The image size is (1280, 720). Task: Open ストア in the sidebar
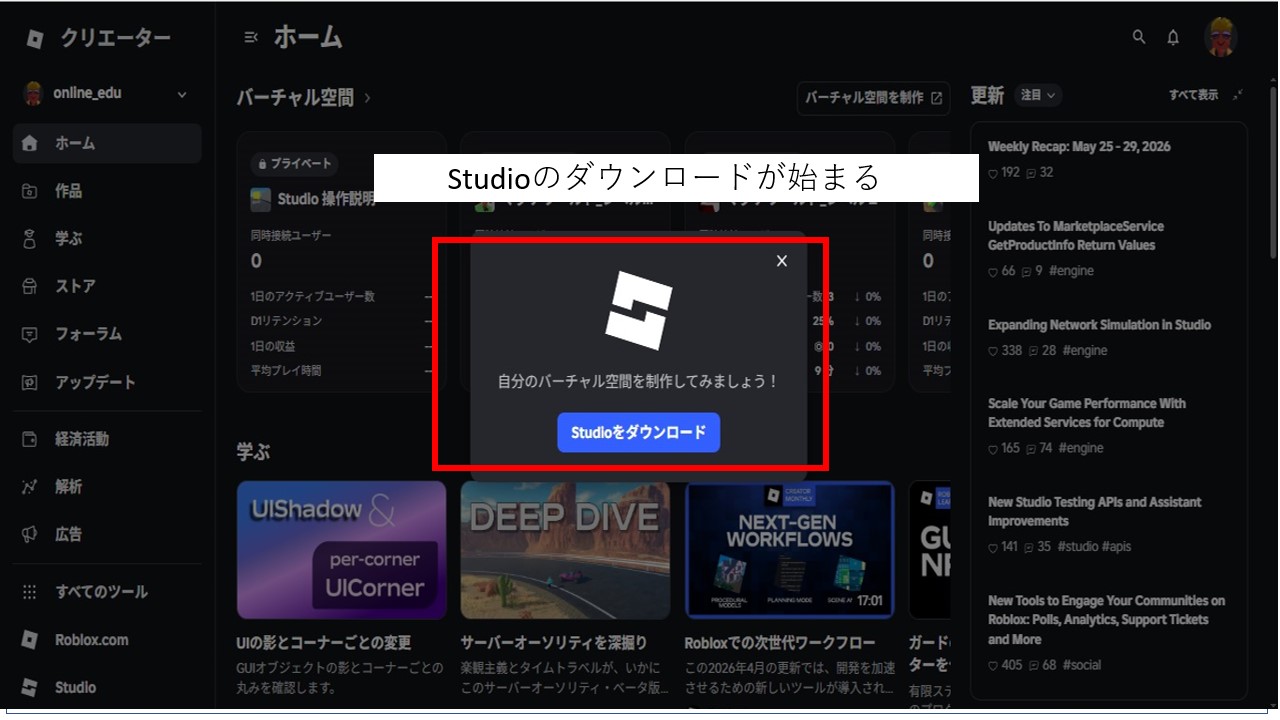click(107, 287)
